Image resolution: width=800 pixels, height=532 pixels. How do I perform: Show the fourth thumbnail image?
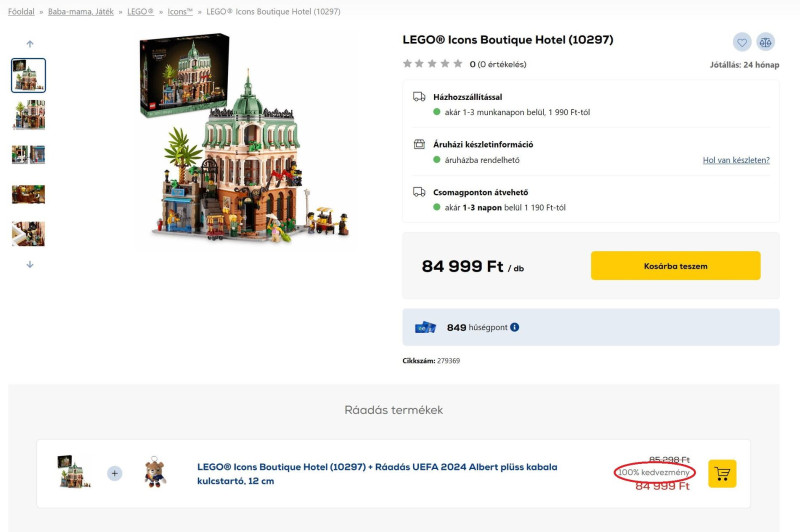(29, 193)
